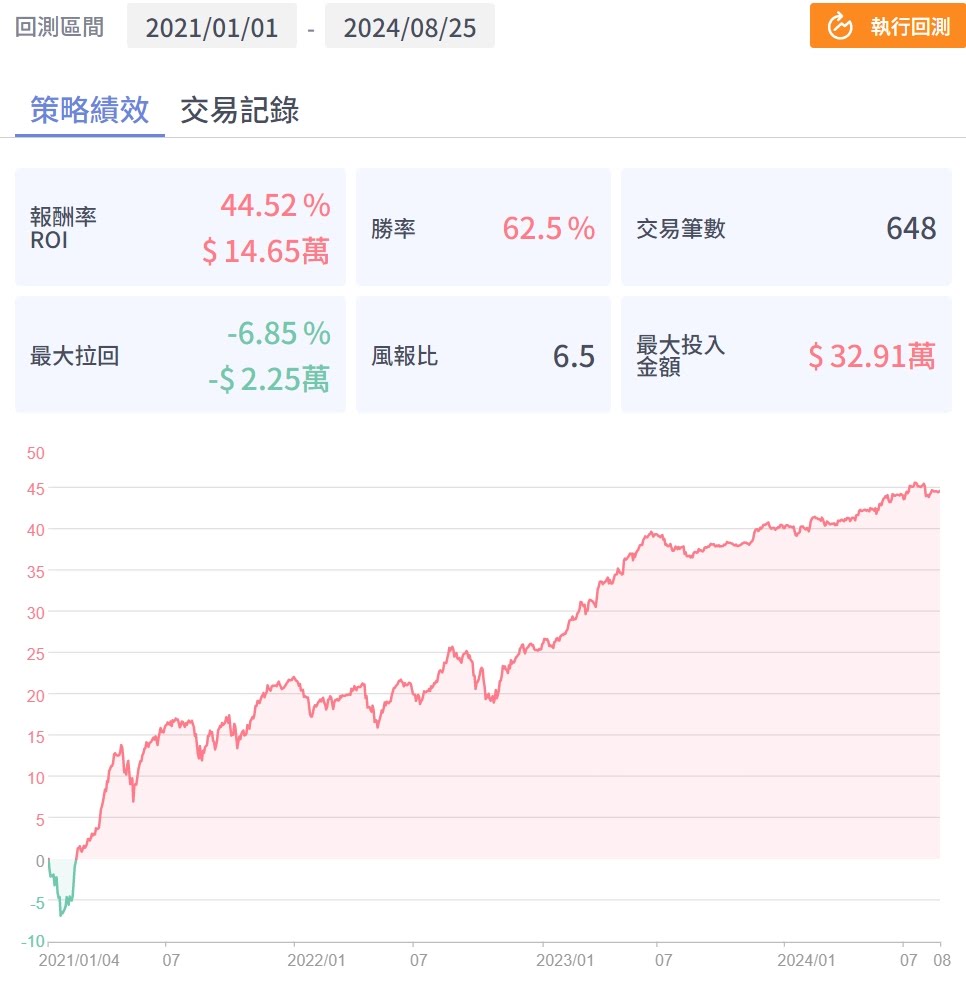Open the 交易記錄 tab
This screenshot has width=966, height=985.
[240, 110]
